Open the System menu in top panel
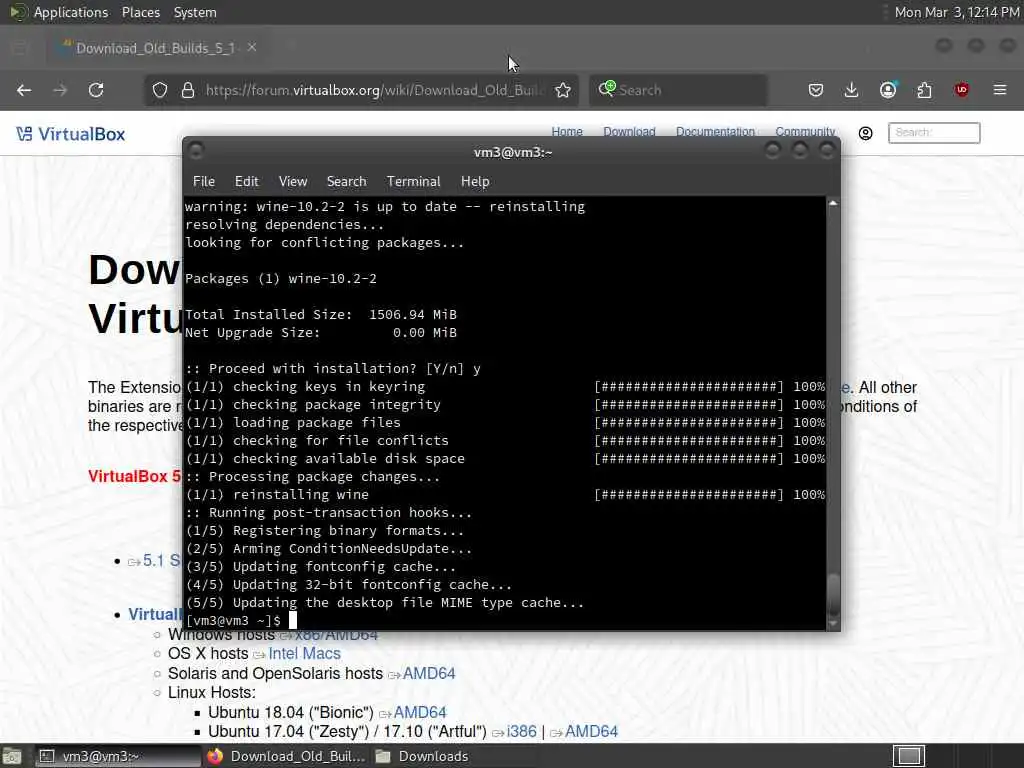1024x768 pixels. click(x=195, y=12)
